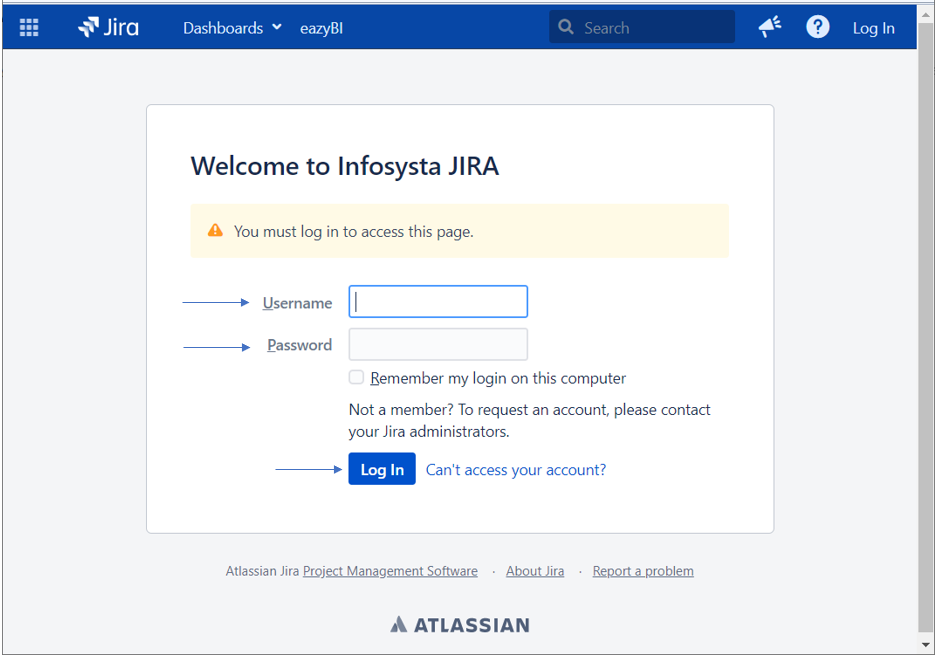Enable Remember my login checkbox
The height and width of the screenshot is (655, 936).
pyautogui.click(x=356, y=377)
